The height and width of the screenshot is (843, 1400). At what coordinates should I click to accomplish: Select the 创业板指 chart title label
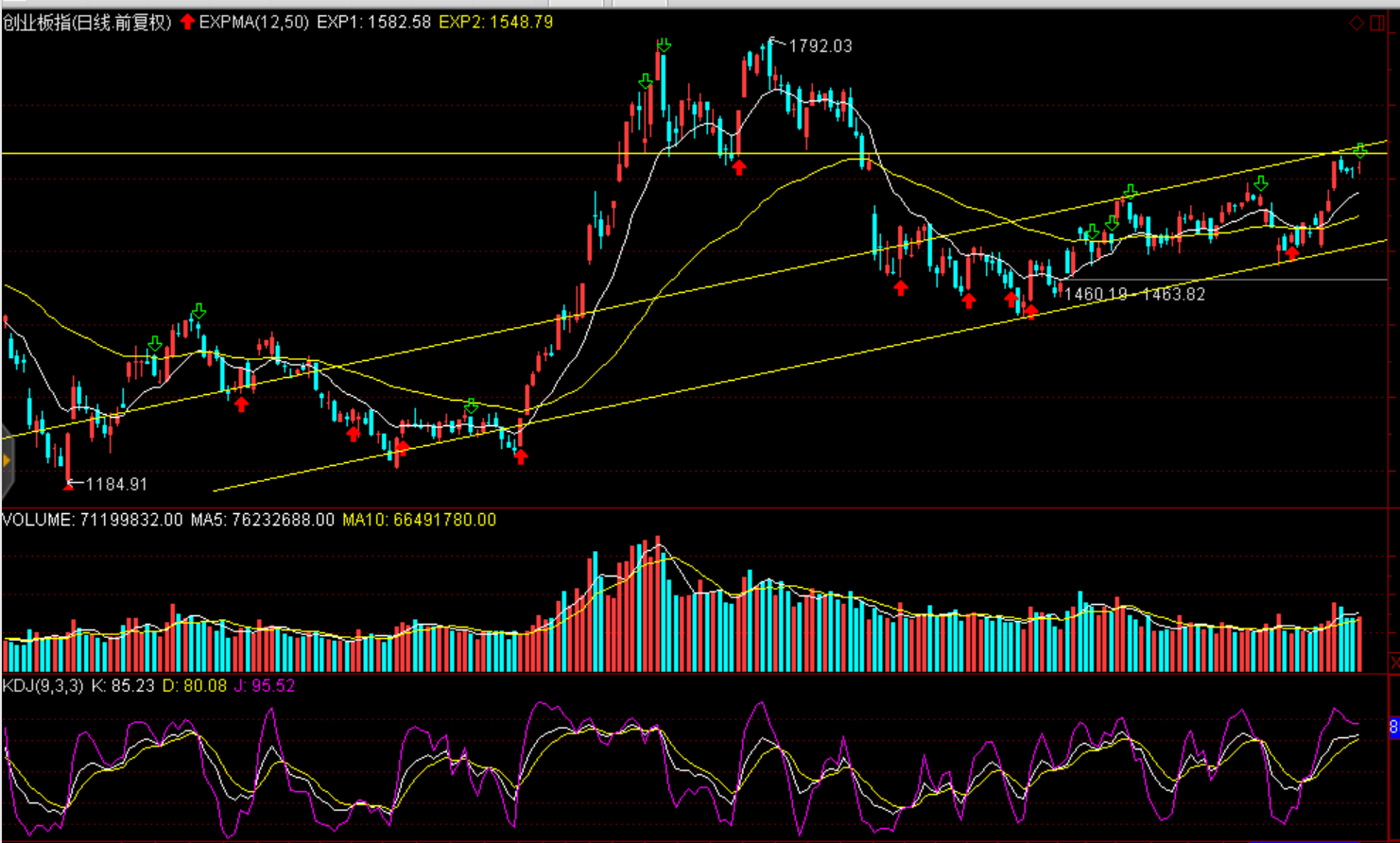pyautogui.click(x=87, y=22)
